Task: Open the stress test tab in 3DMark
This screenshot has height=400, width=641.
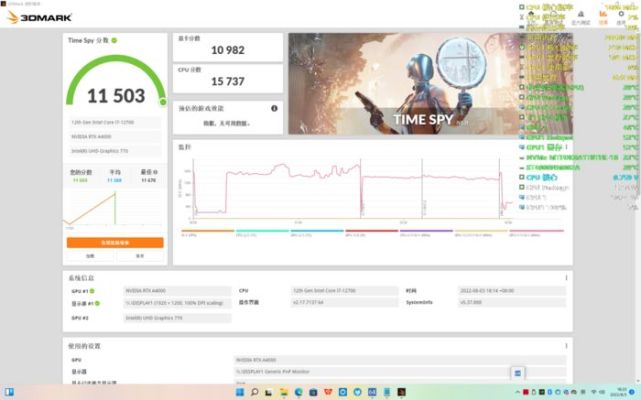Action: 580,18
